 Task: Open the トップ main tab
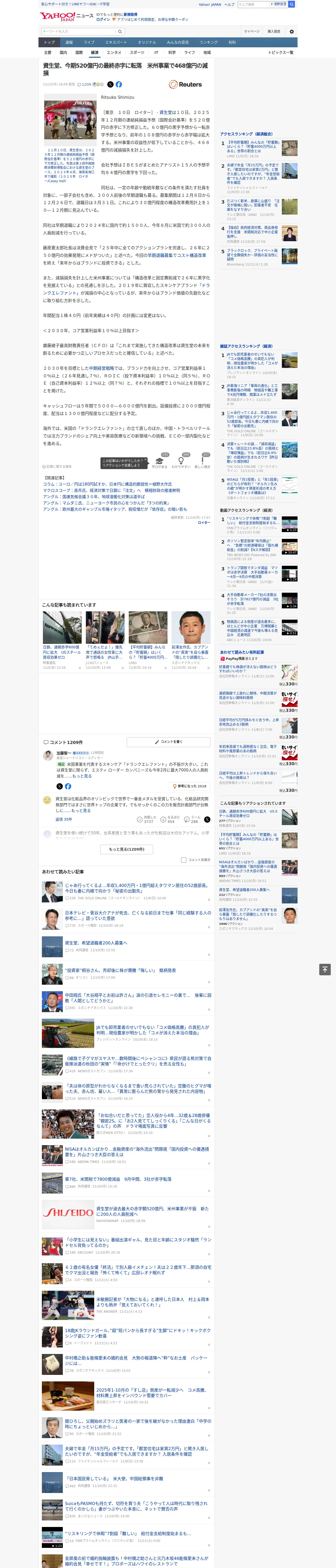pos(49,43)
